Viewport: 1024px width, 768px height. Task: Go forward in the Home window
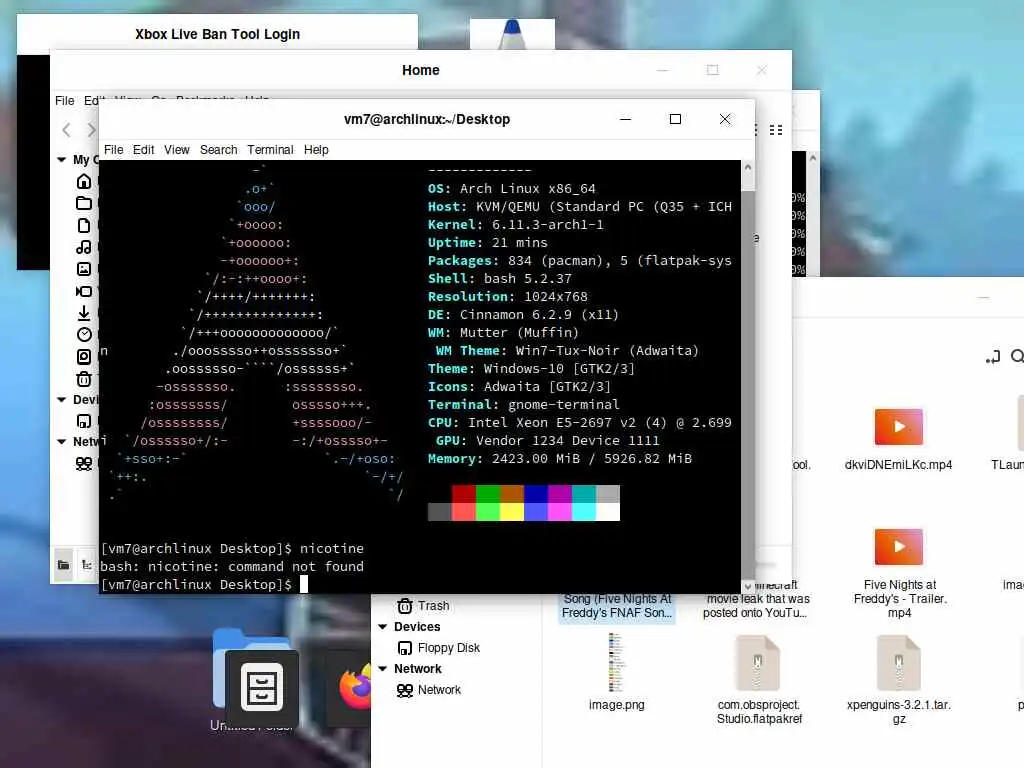point(91,130)
